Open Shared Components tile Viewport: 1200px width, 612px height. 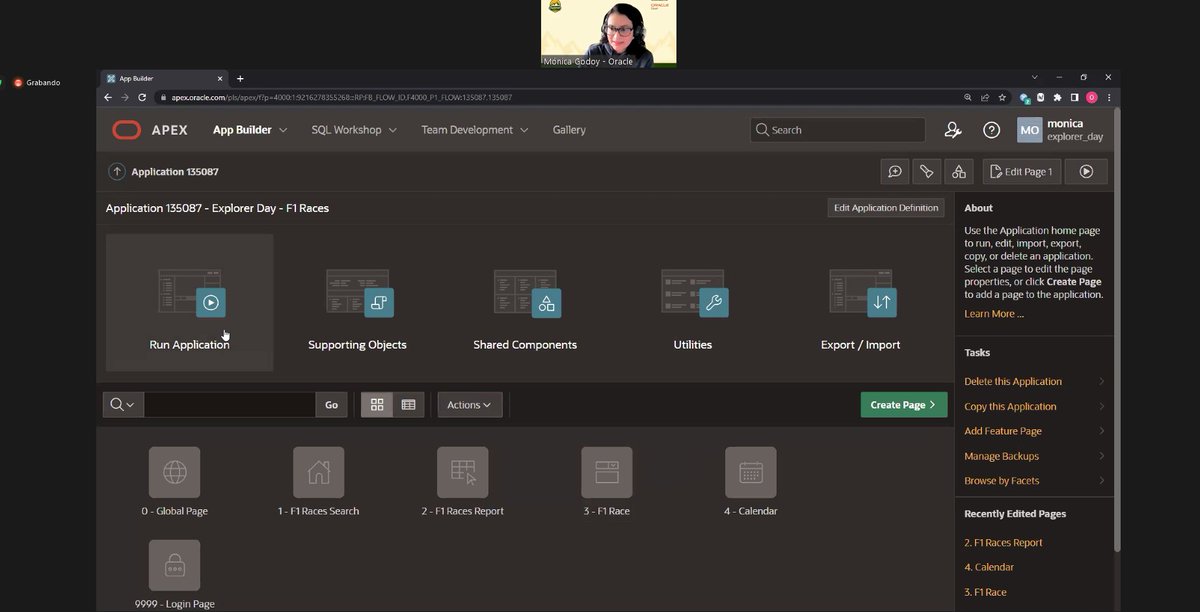525,303
